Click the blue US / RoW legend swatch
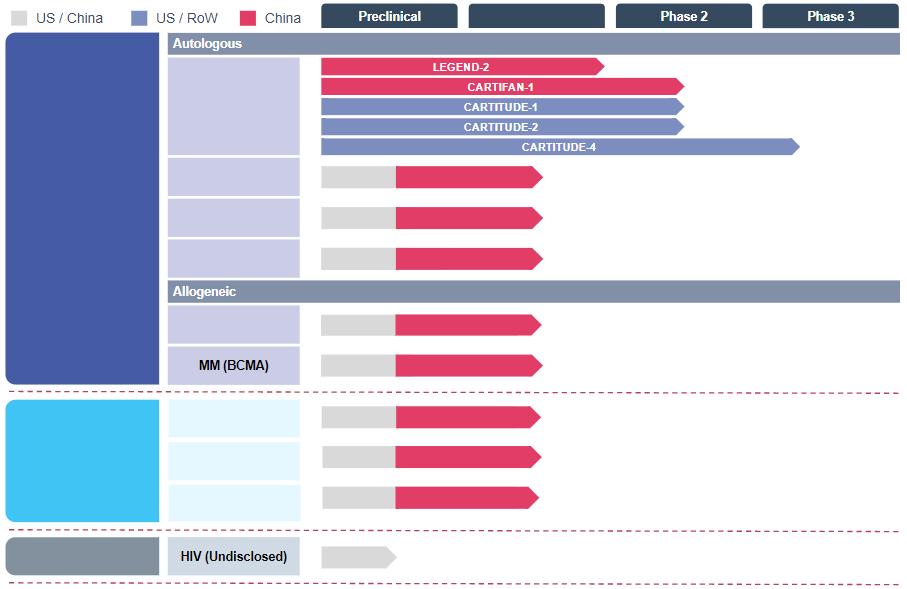The width and height of the screenshot is (907, 589). 139,17
